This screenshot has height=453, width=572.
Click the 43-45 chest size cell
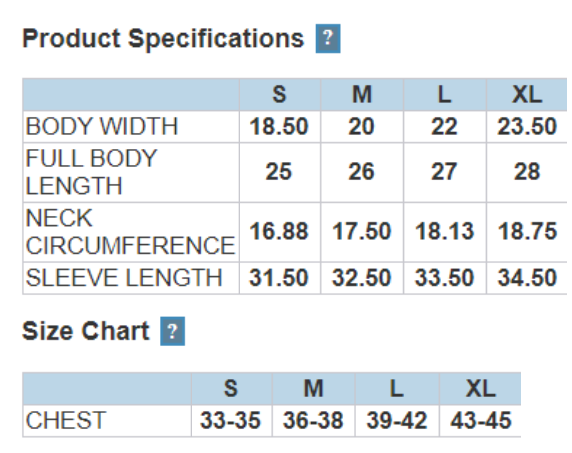480,421
